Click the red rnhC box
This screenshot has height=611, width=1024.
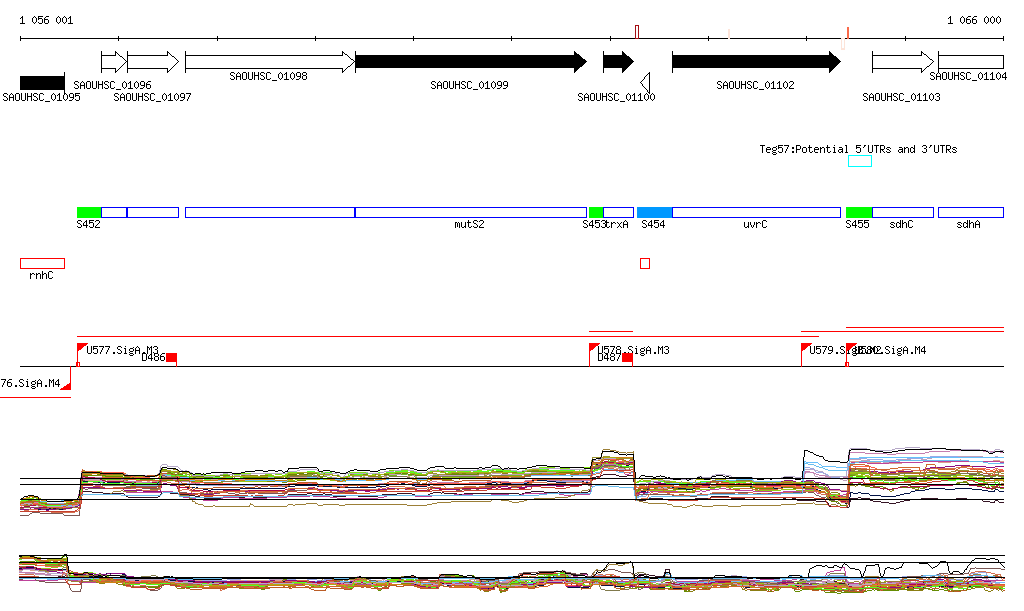click(42, 263)
